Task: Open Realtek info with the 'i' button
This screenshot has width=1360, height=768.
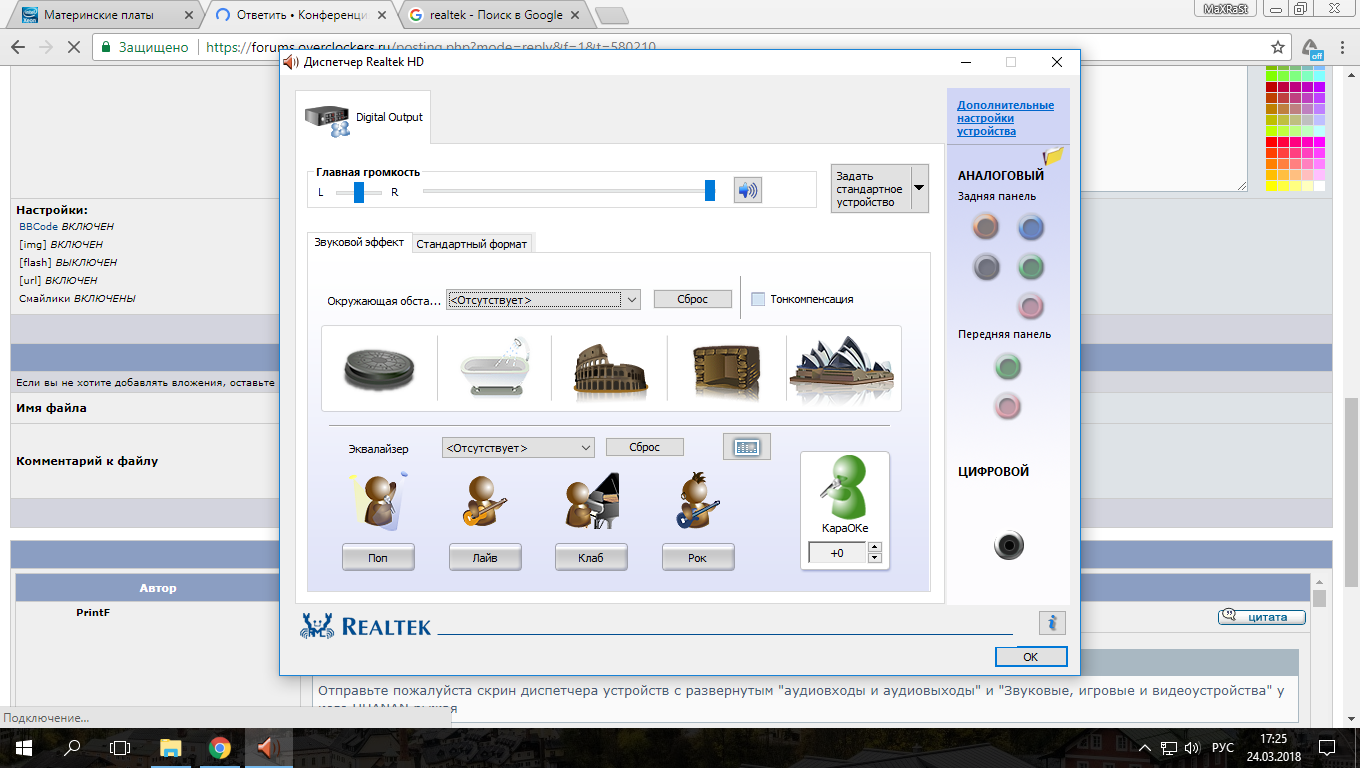Action: (1052, 623)
